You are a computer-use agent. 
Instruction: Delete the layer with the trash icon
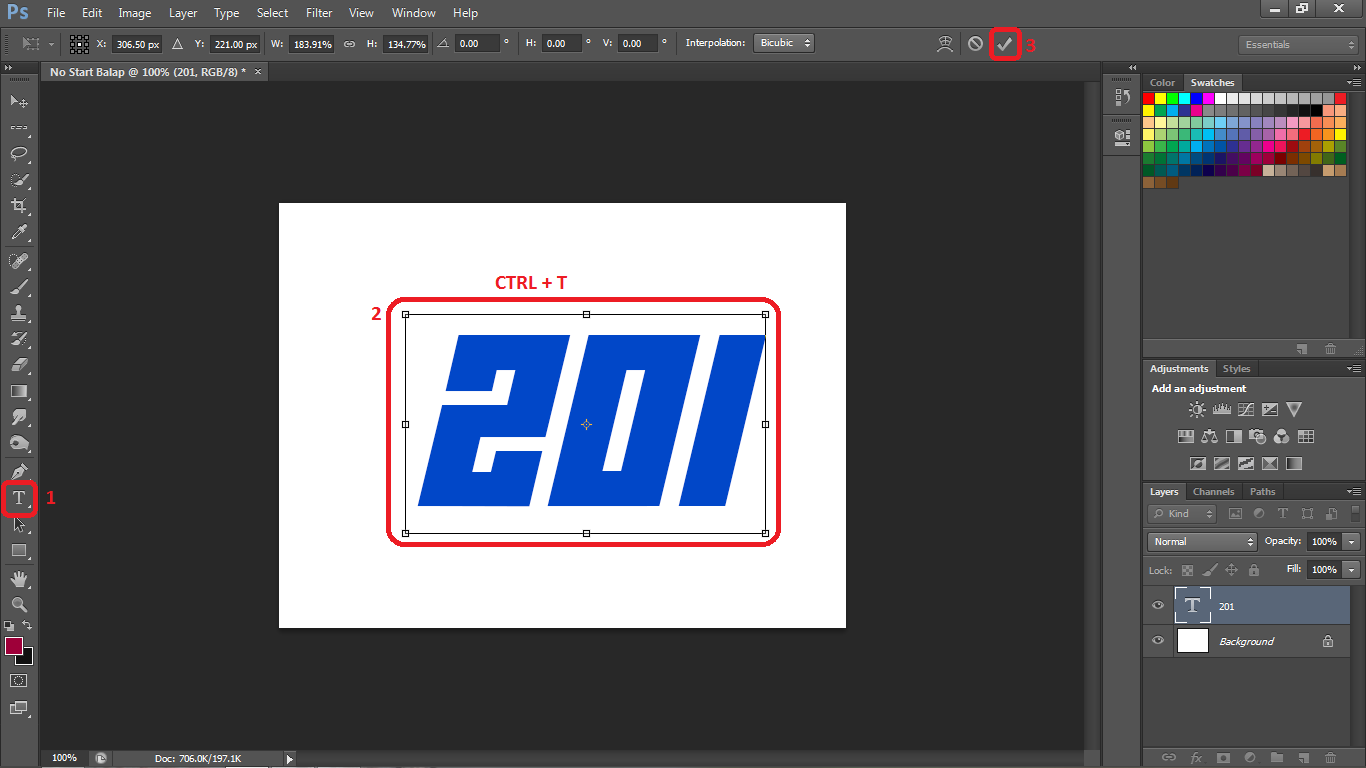(1331, 758)
